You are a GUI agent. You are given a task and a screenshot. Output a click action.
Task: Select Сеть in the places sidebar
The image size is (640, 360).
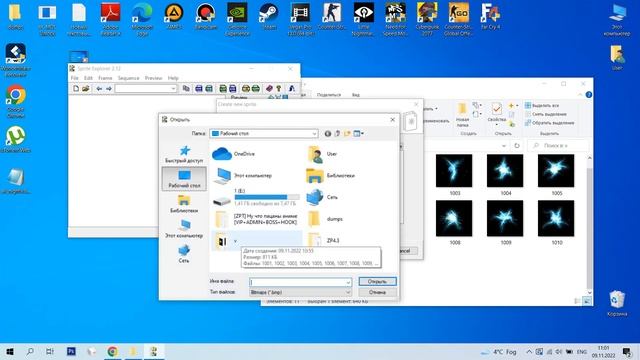coord(184,254)
